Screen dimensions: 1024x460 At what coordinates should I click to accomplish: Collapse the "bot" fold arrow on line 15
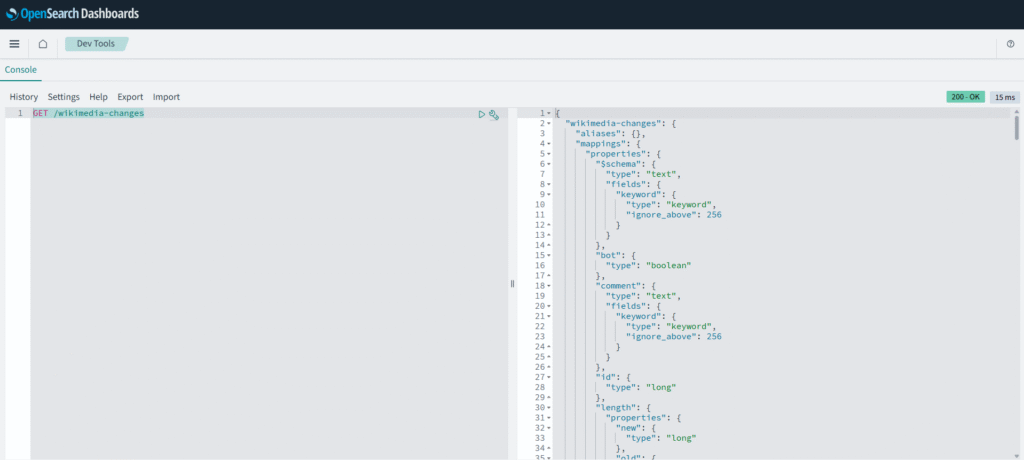(549, 255)
